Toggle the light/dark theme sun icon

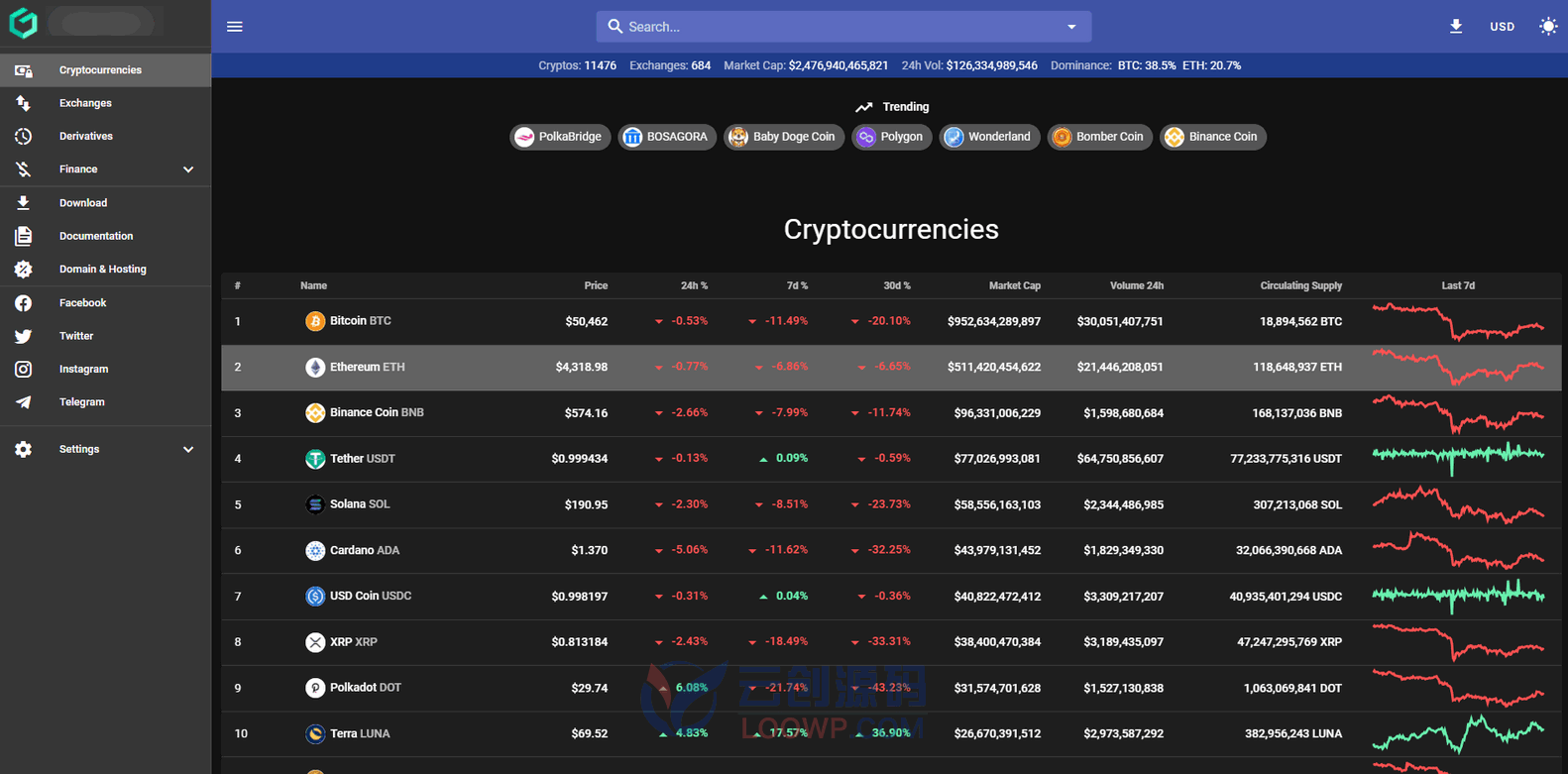pyautogui.click(x=1548, y=27)
